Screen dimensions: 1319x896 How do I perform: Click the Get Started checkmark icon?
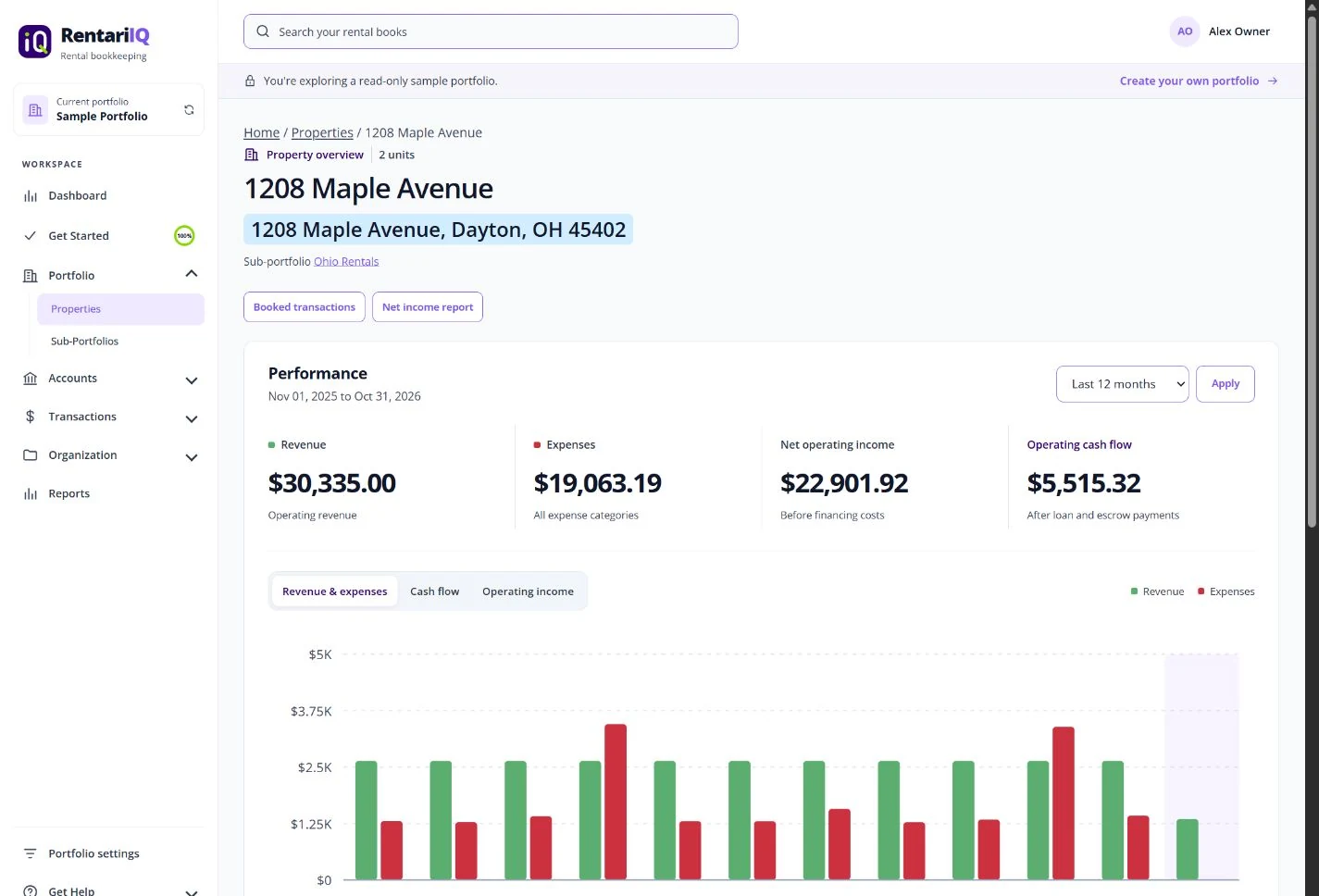pos(31,236)
